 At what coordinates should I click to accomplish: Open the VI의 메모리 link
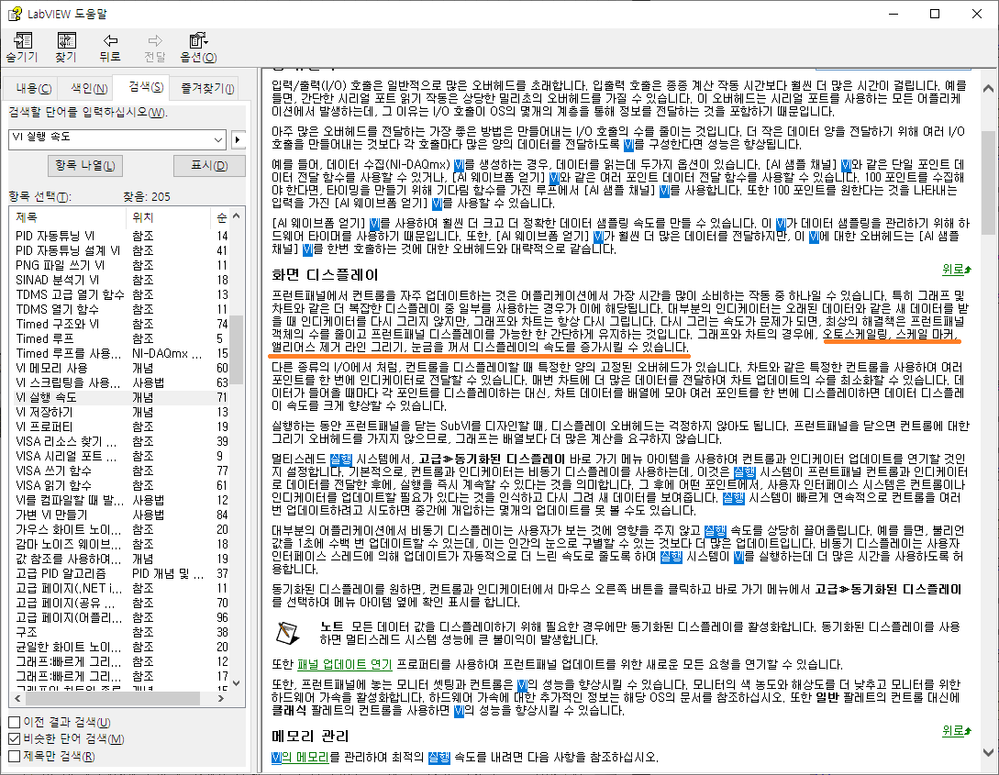point(300,757)
